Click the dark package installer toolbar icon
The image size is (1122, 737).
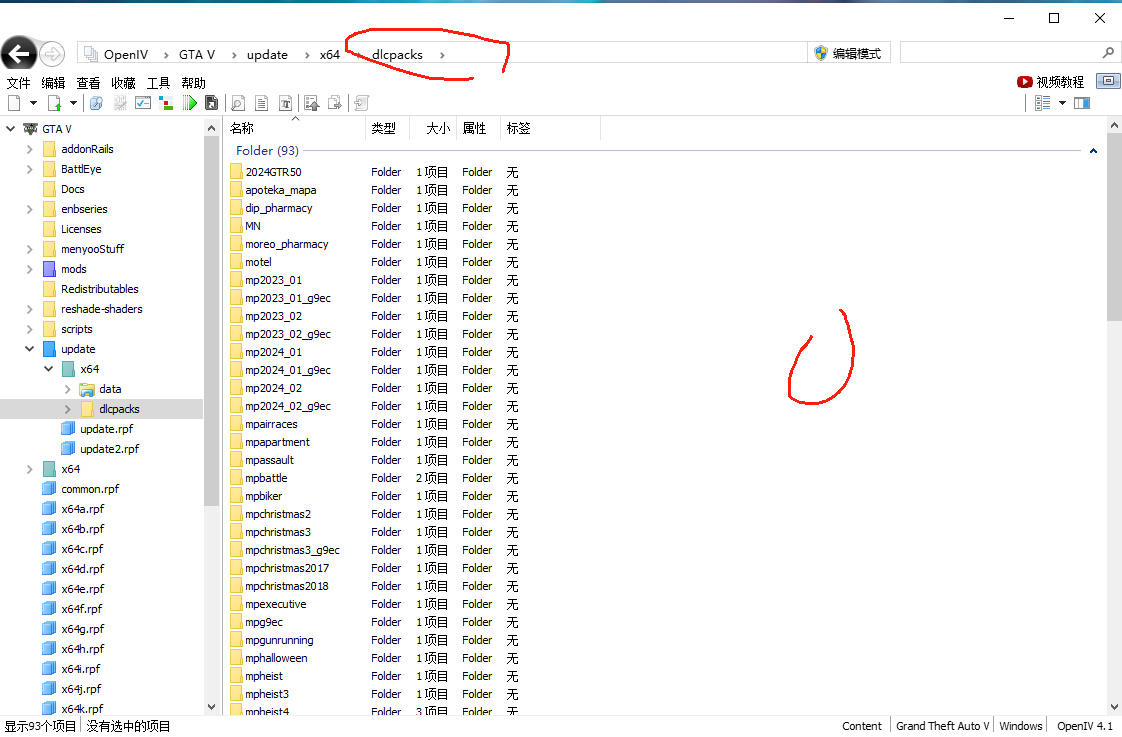tap(211, 103)
